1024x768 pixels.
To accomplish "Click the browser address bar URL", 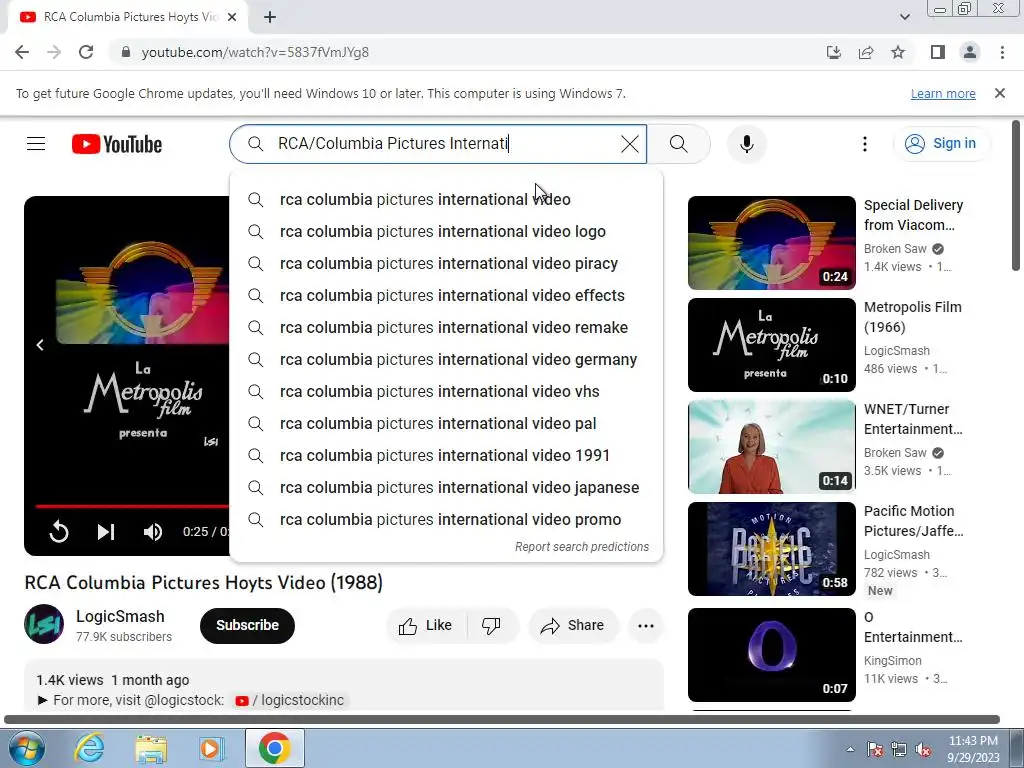I will tap(255, 52).
